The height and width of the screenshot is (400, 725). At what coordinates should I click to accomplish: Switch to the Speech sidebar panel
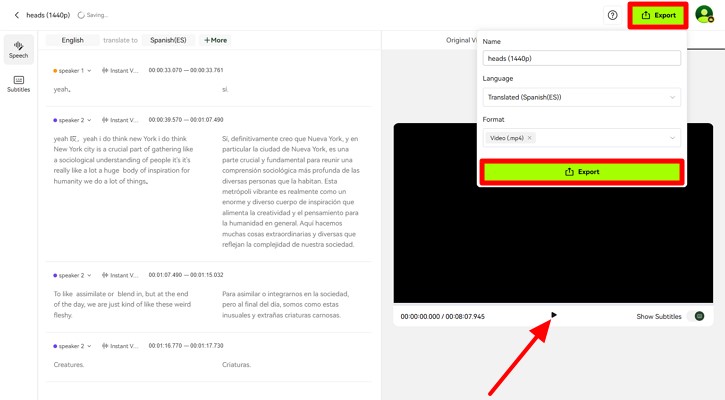(x=18, y=49)
